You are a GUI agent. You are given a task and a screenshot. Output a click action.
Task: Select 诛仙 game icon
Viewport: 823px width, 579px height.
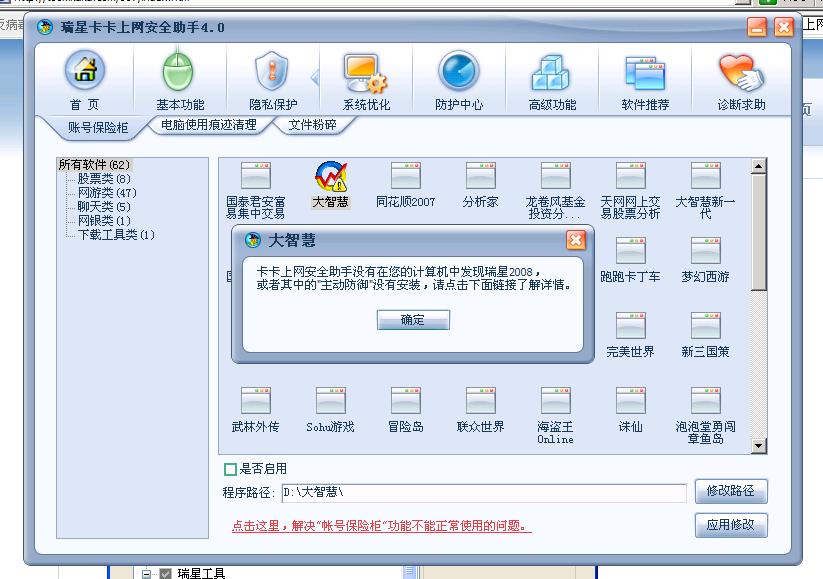(631, 401)
